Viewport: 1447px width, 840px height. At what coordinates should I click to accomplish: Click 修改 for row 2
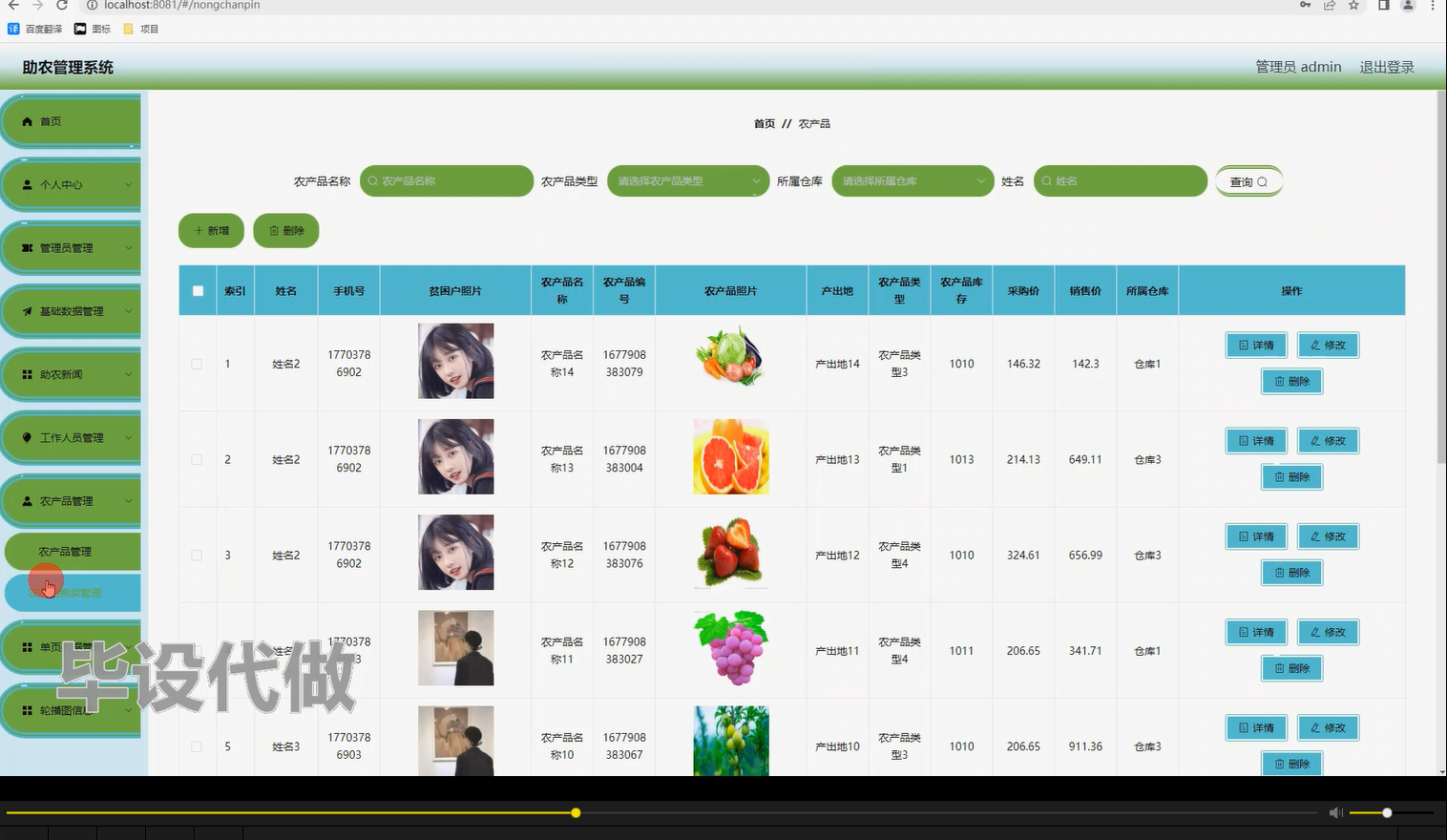tap(1328, 441)
